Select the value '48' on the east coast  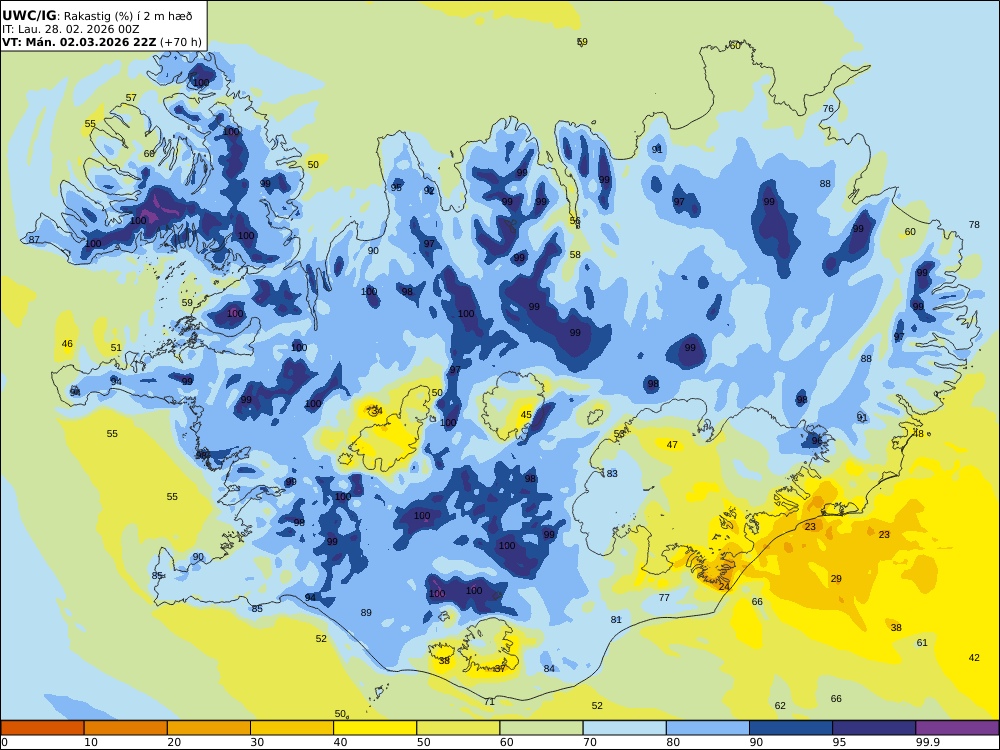[x=919, y=434]
